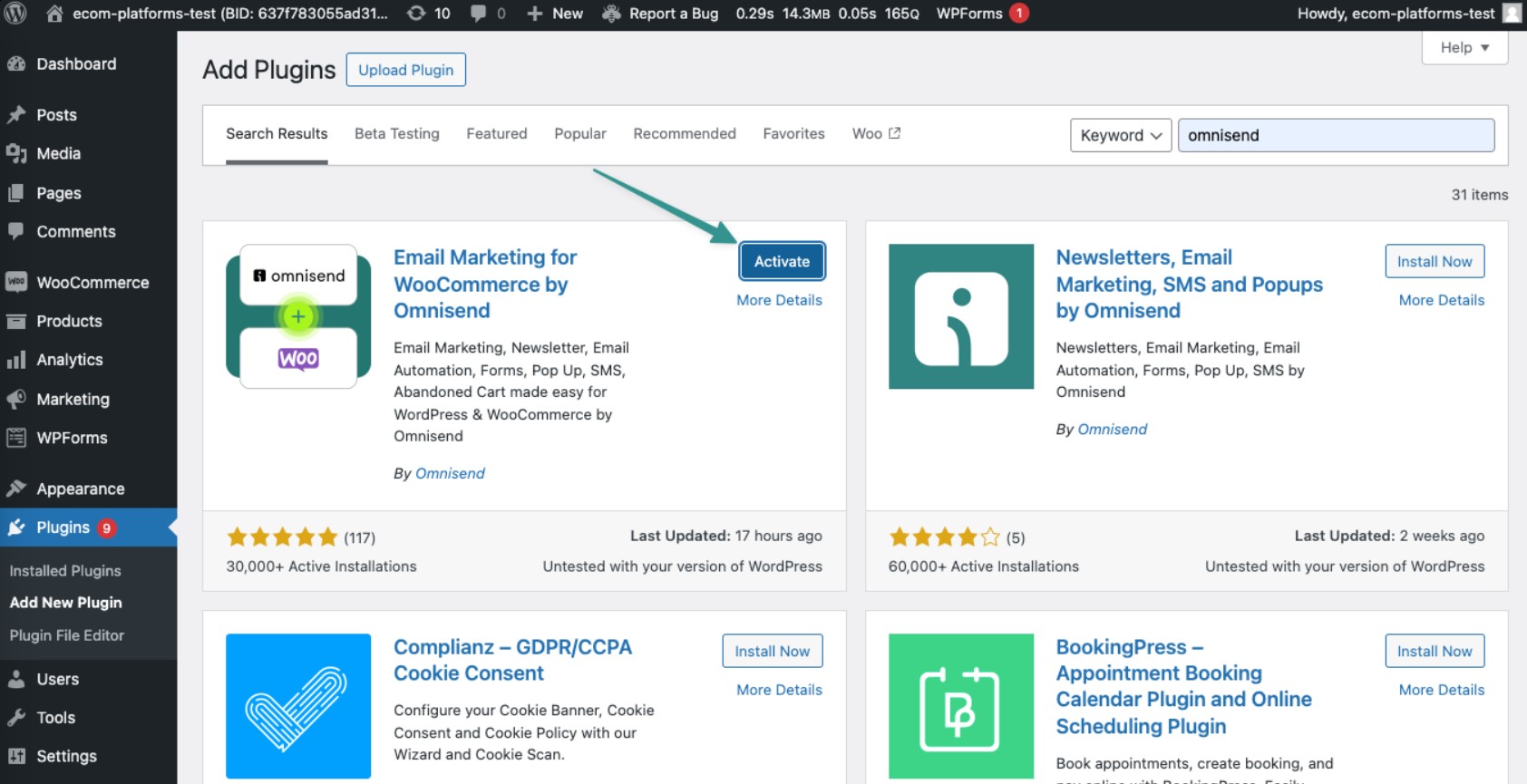Click the plugin search field containing omnisend
This screenshot has height=784, width=1527.
tap(1337, 135)
